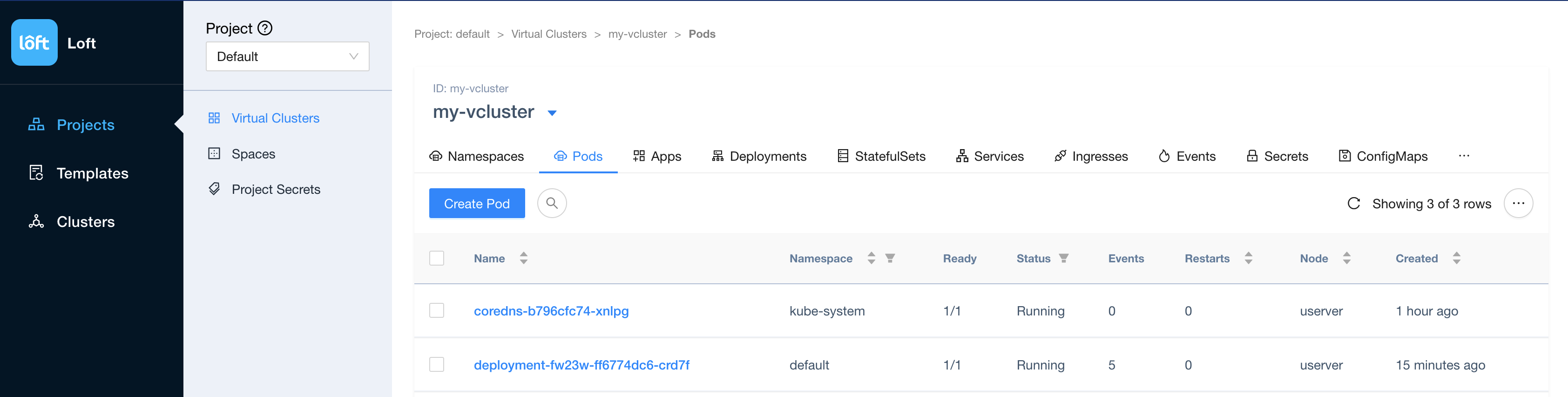Image resolution: width=1568 pixels, height=397 pixels.
Task: Click the '15 minutes ago' created cell
Action: pyautogui.click(x=1440, y=365)
